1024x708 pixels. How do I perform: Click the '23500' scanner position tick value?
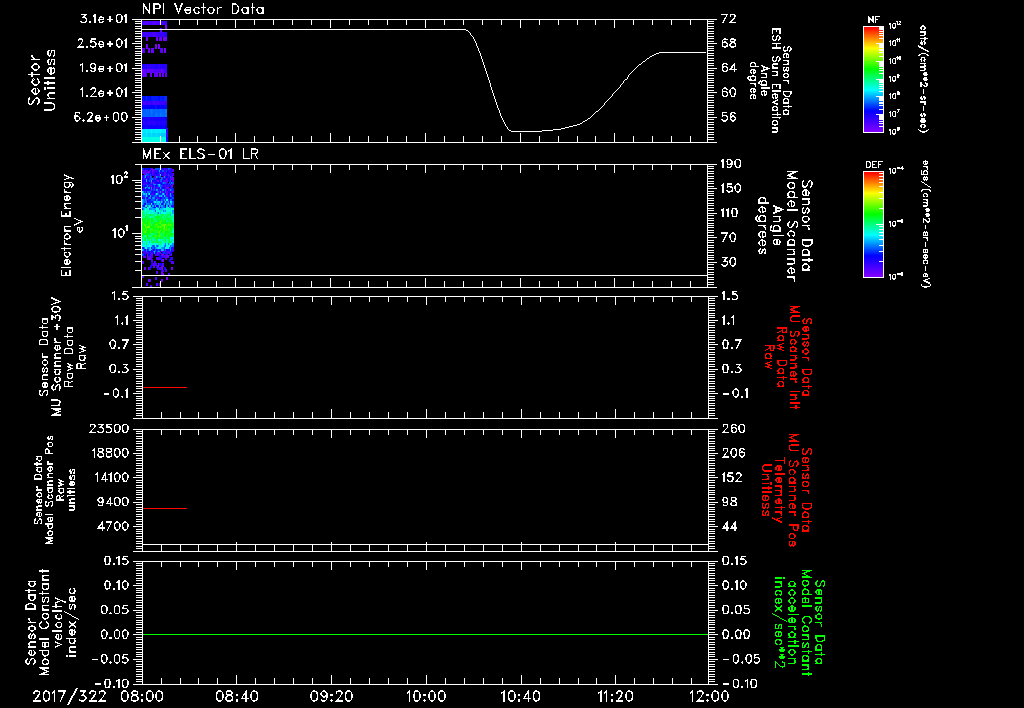click(x=109, y=428)
